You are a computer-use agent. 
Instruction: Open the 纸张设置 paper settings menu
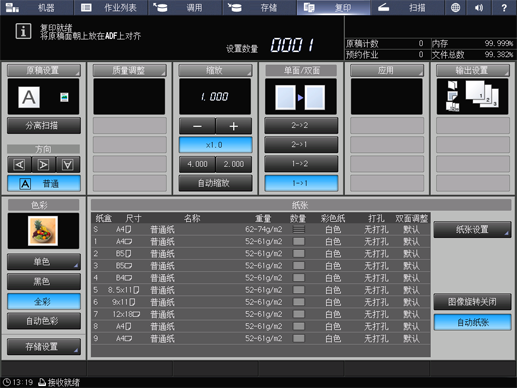coord(472,229)
